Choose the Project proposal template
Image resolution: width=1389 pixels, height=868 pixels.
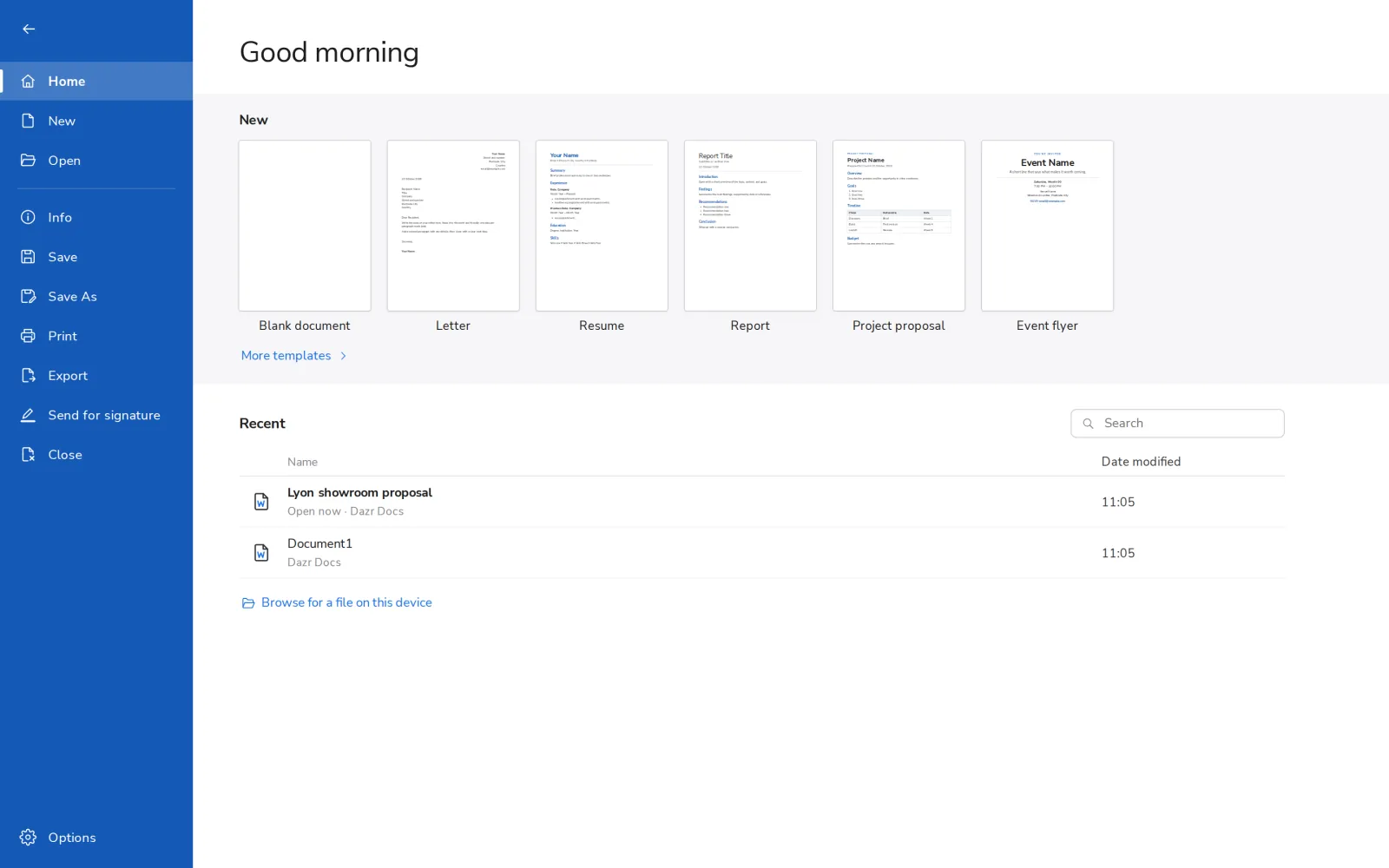coord(899,226)
